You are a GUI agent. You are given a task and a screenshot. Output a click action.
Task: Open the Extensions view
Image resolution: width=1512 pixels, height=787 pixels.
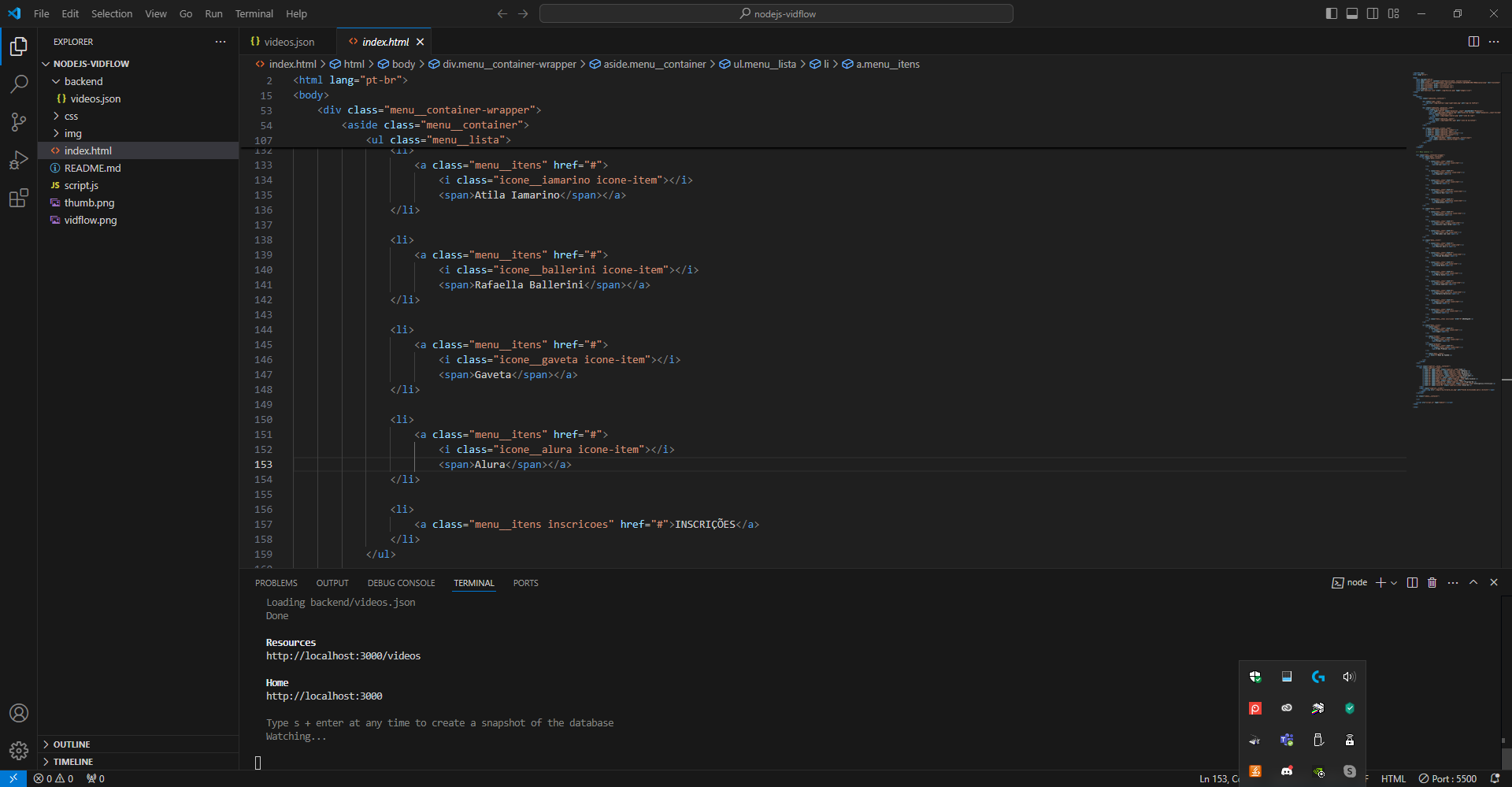[19, 198]
